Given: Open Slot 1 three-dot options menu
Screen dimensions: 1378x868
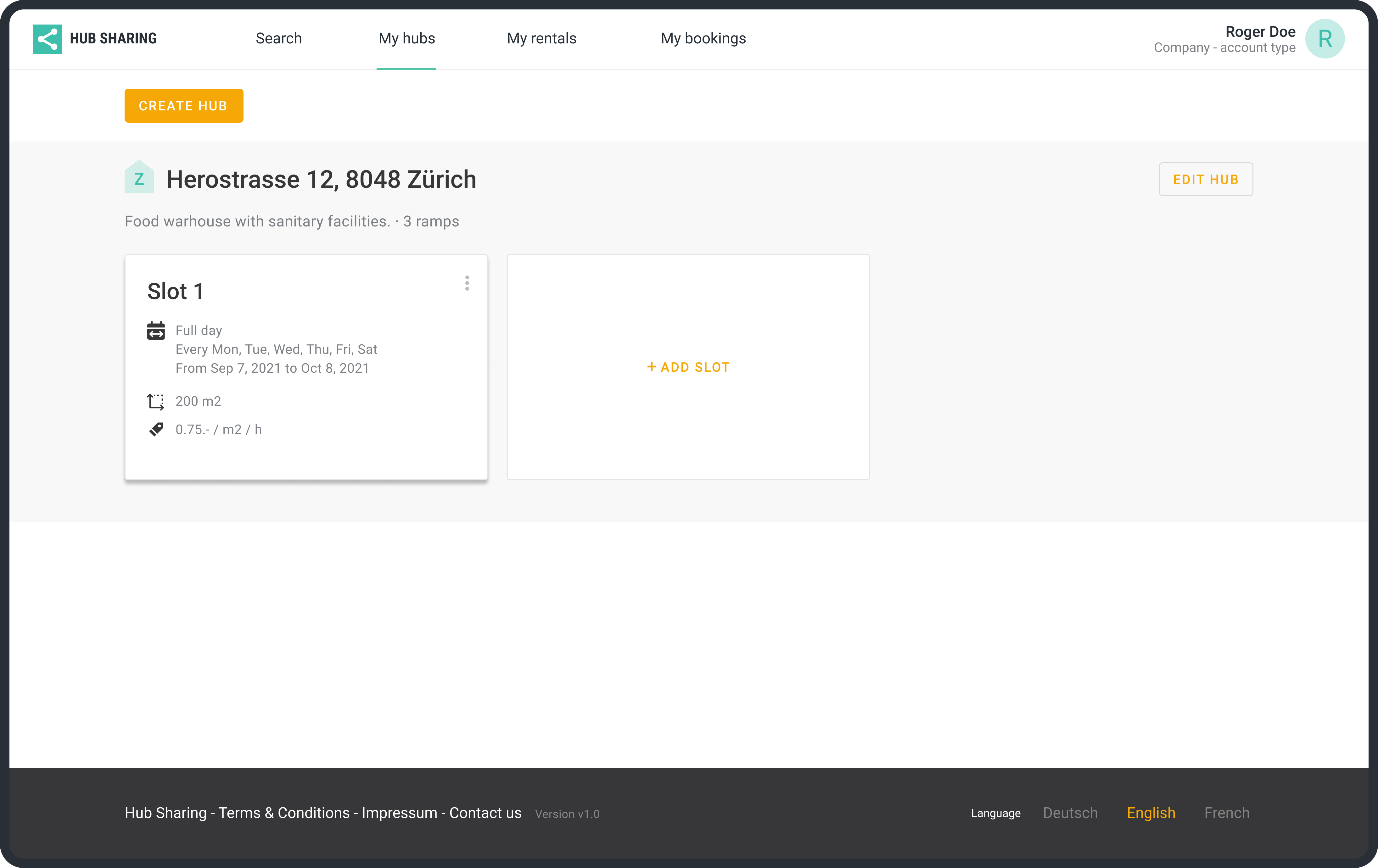Looking at the screenshot, I should pyautogui.click(x=467, y=283).
